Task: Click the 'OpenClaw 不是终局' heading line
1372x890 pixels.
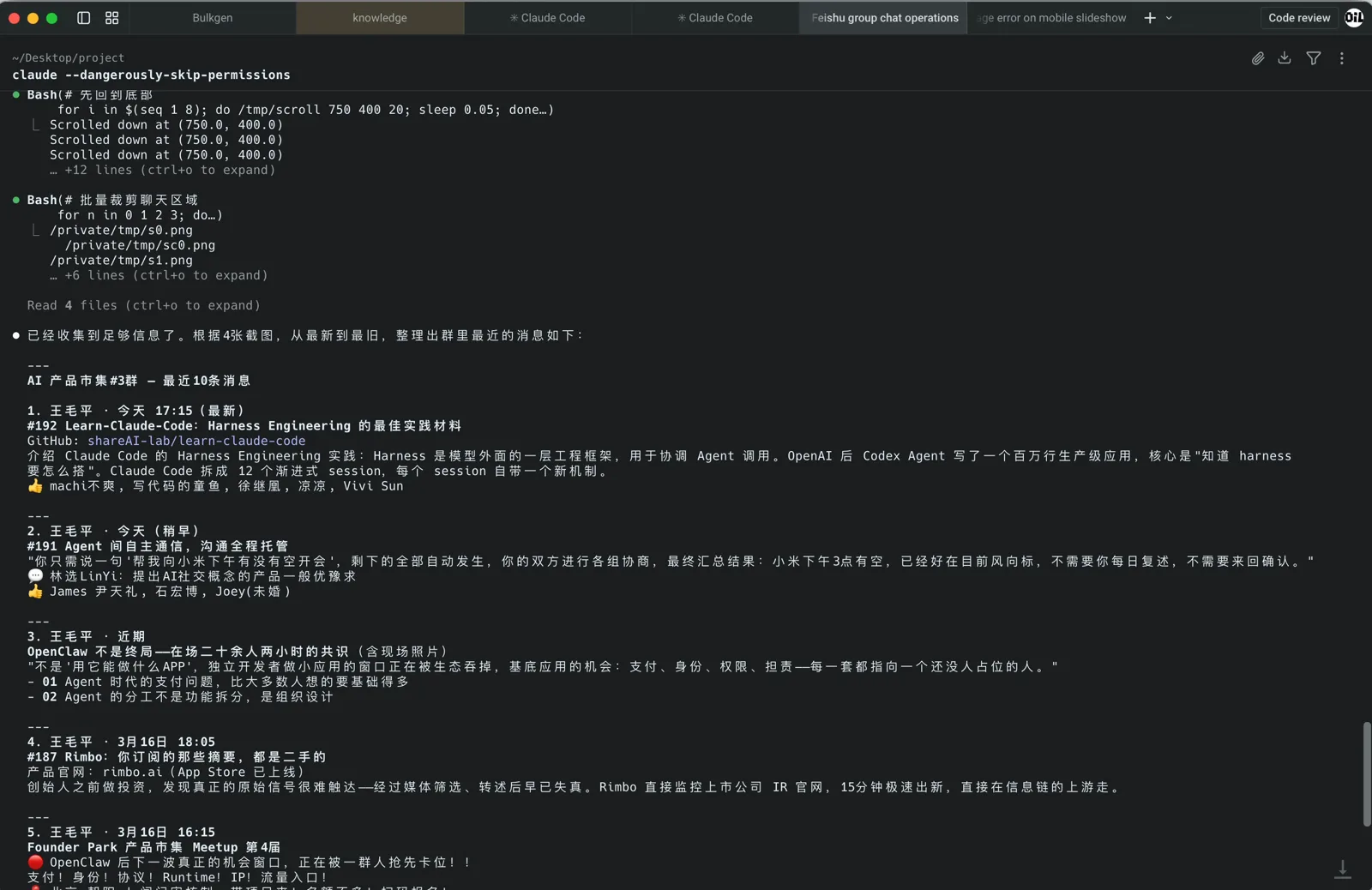Action: pyautogui.click(x=238, y=652)
